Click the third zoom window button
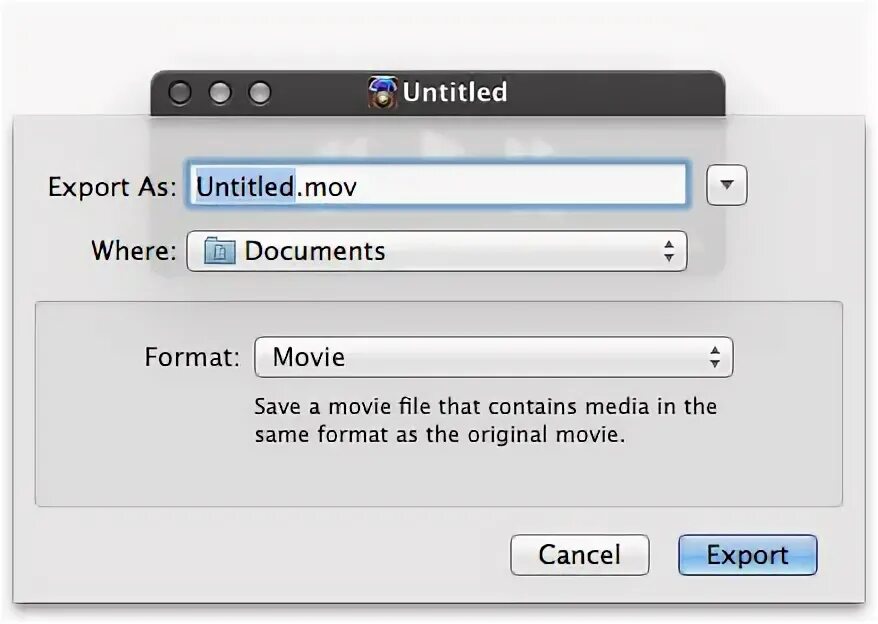Viewport: 878px width, 624px height. (260, 93)
